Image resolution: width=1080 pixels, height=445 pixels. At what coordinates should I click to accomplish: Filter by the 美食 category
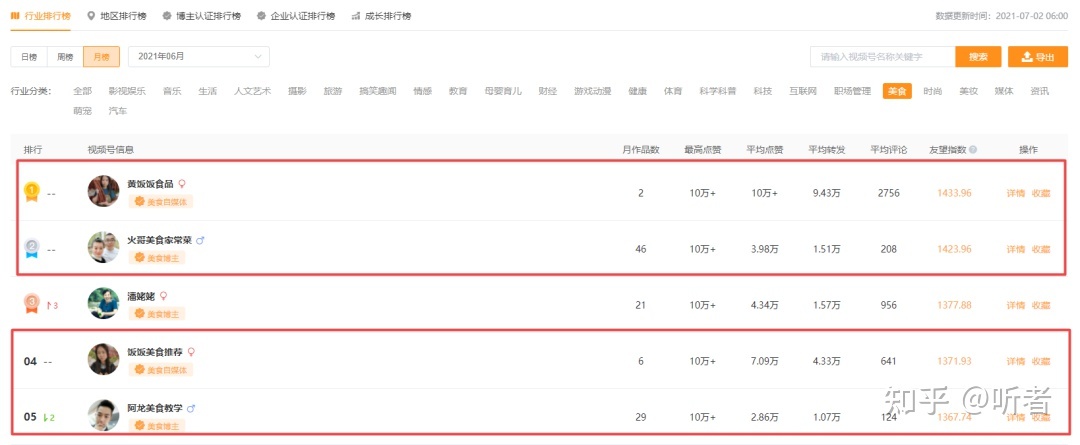pyautogui.click(x=896, y=91)
